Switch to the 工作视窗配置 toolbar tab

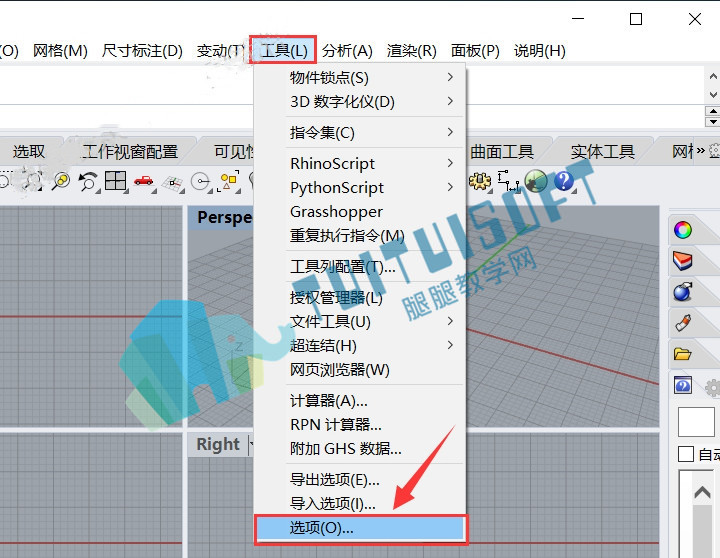point(130,151)
